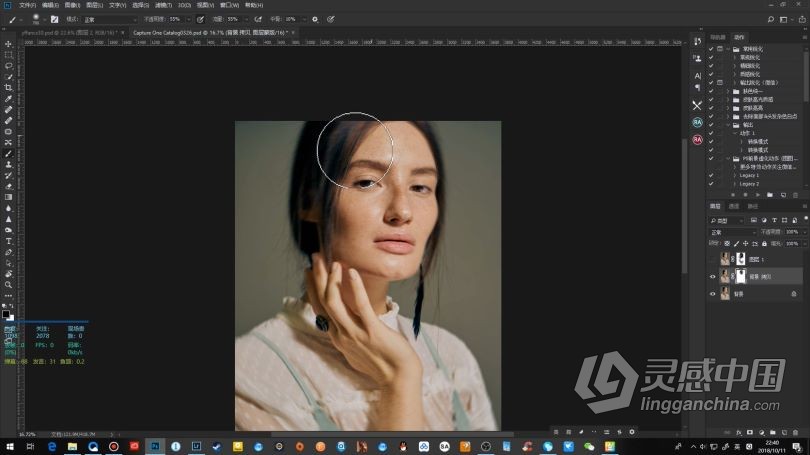Click the 背景 拷贝 layer mask thumbnail

pos(741,276)
